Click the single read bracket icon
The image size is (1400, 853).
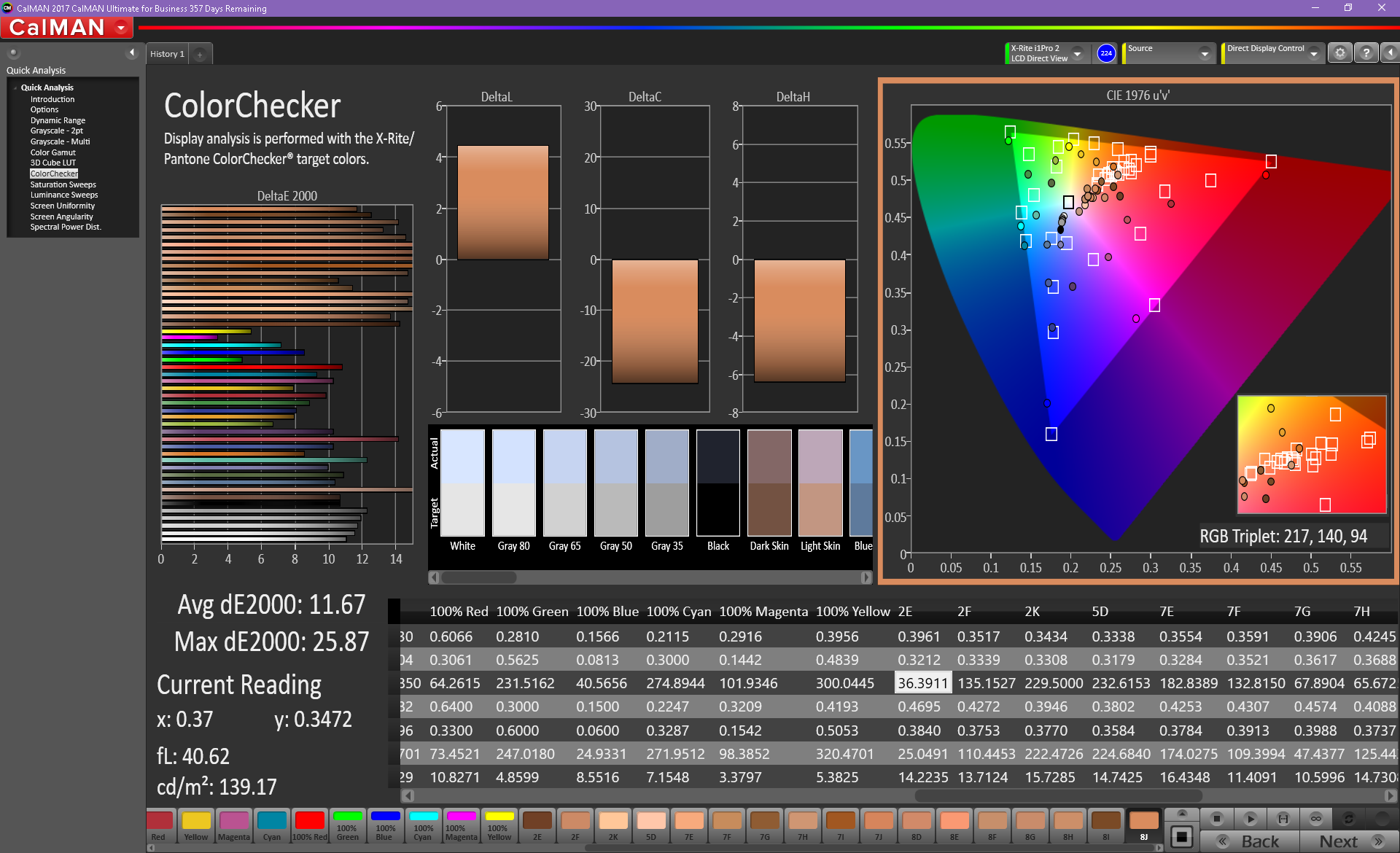point(1283,818)
